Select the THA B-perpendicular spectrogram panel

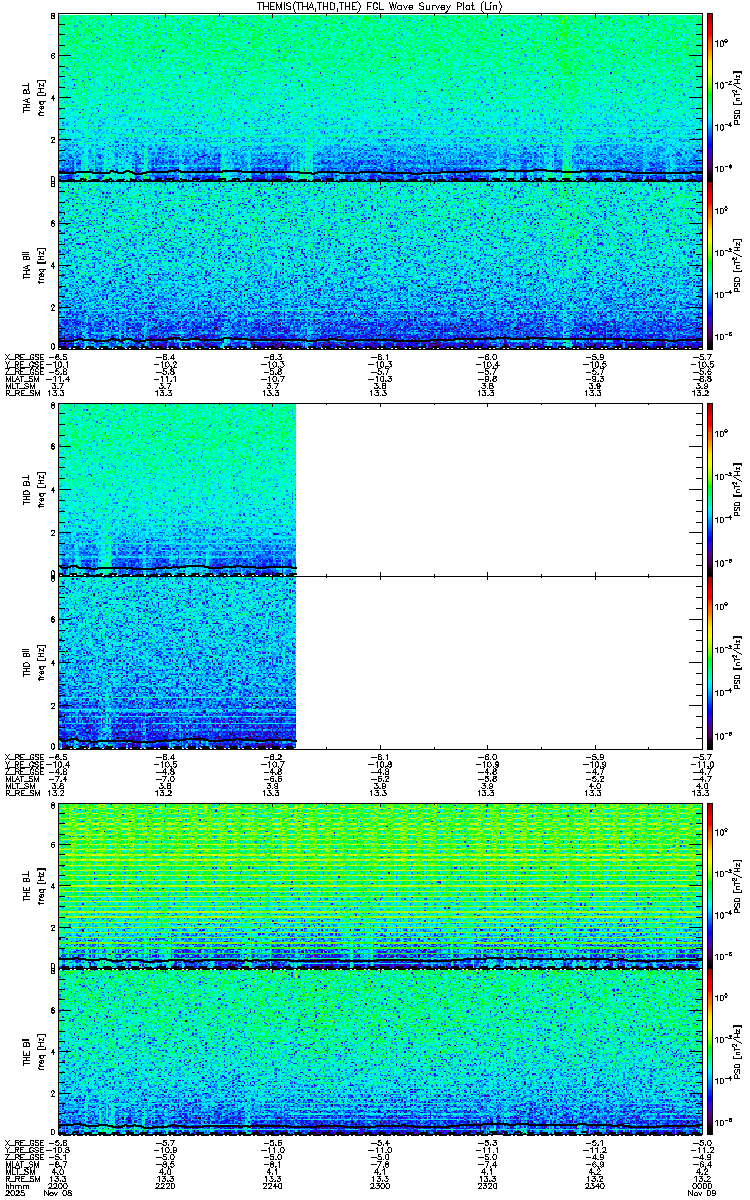click(x=379, y=97)
